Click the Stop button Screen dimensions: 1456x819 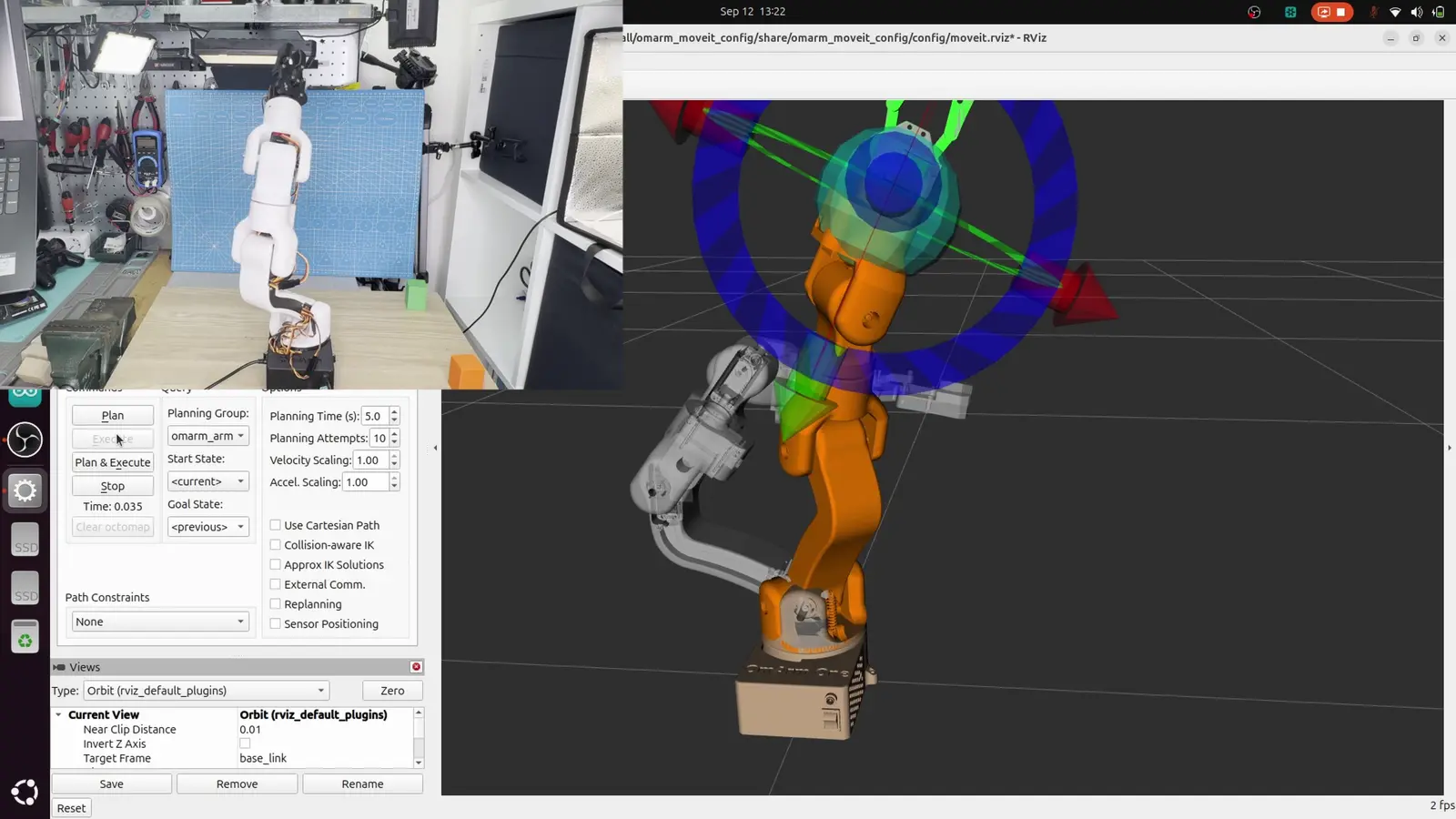point(113,486)
